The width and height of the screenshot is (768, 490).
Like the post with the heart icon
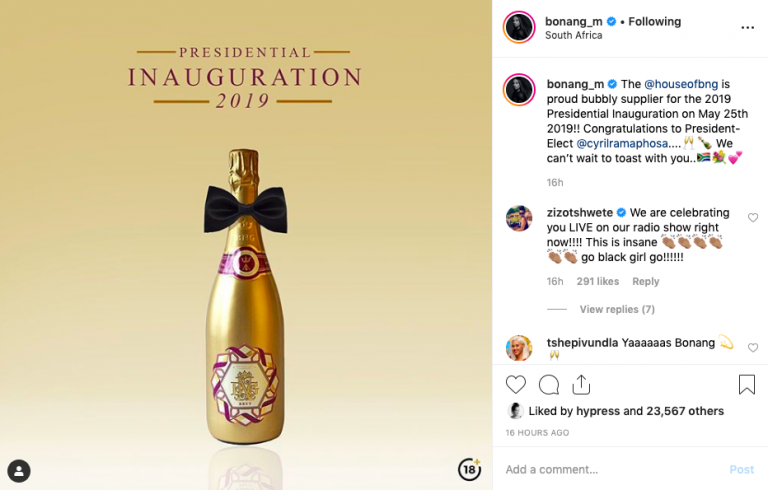click(516, 385)
